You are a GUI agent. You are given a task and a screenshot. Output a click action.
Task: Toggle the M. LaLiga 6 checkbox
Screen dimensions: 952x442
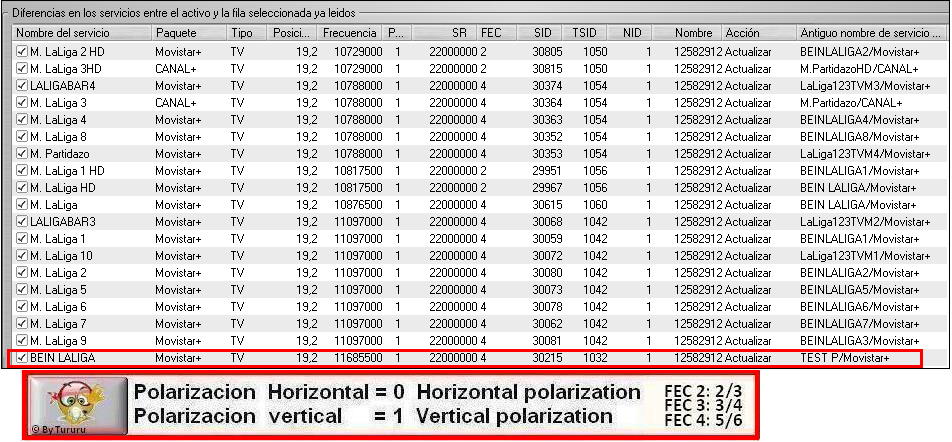click(22, 307)
